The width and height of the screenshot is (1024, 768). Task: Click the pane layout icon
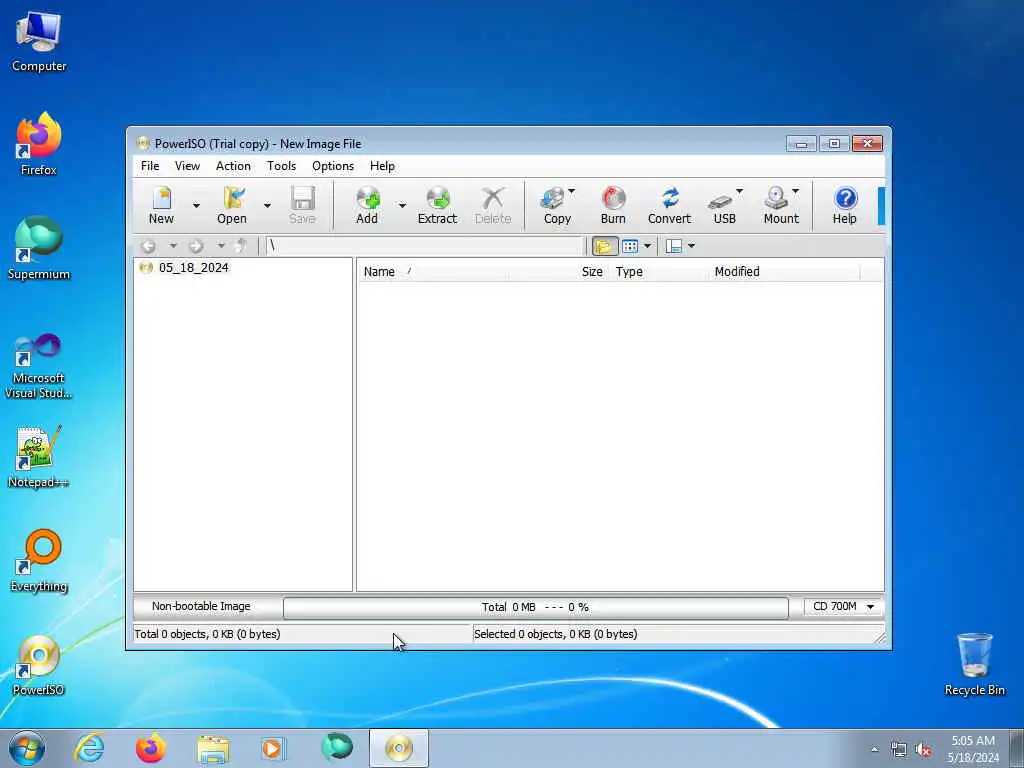[673, 246]
